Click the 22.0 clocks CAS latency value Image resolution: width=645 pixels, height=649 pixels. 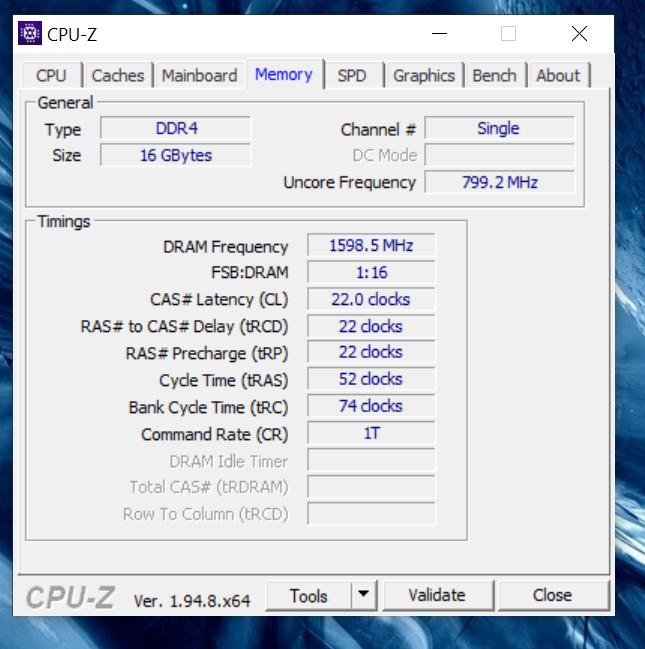(371, 299)
